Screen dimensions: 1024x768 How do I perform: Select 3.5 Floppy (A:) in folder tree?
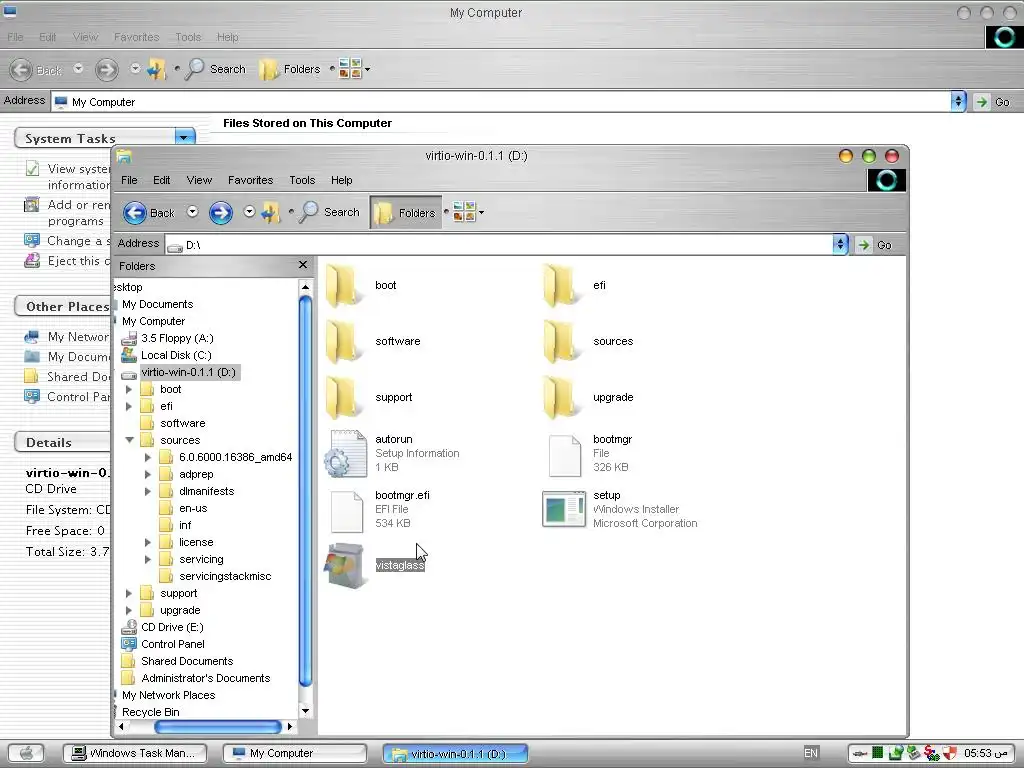177,338
